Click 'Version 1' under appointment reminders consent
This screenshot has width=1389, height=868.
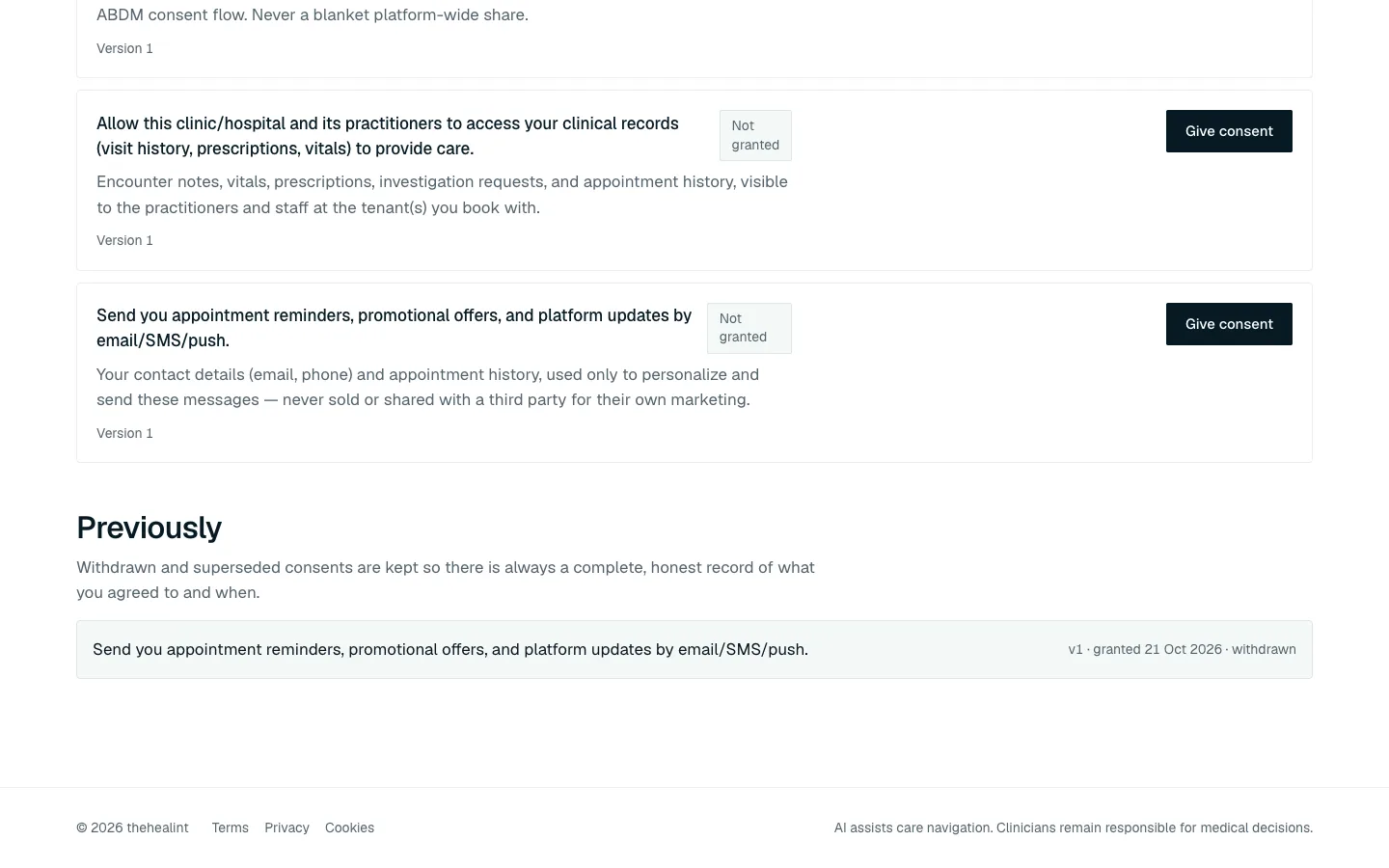[124, 433]
